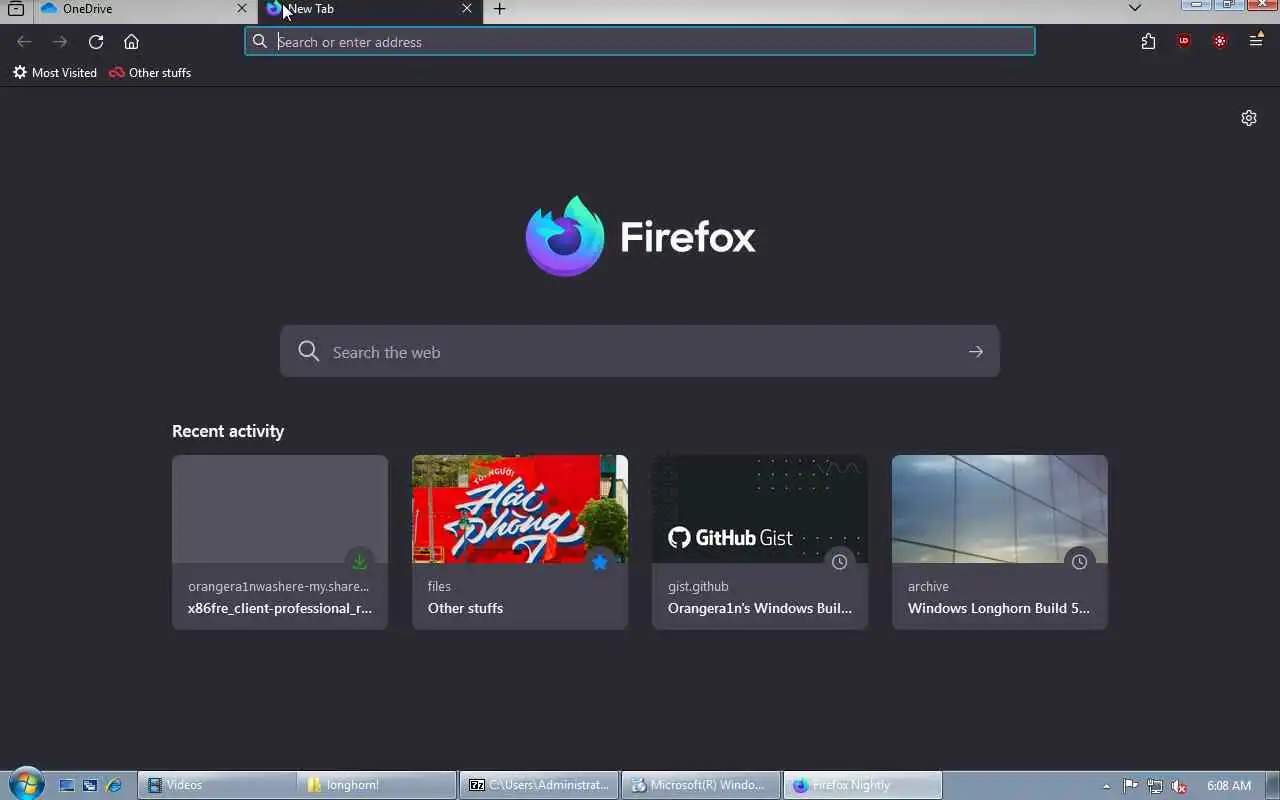Go back with the back arrow
Screen dimensions: 1280x800
click(x=24, y=42)
